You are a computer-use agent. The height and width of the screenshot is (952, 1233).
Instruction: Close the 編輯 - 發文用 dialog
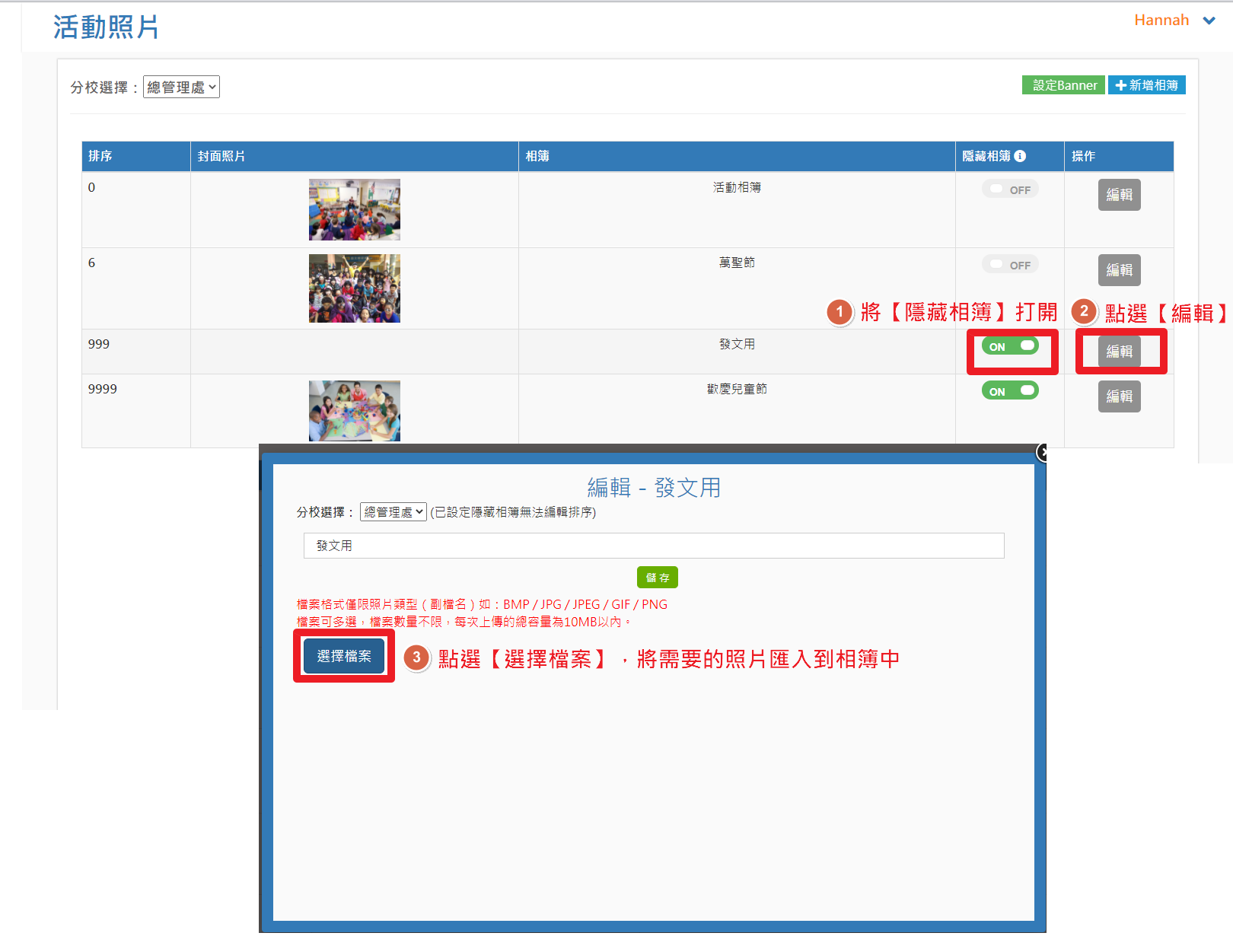coord(1043,453)
